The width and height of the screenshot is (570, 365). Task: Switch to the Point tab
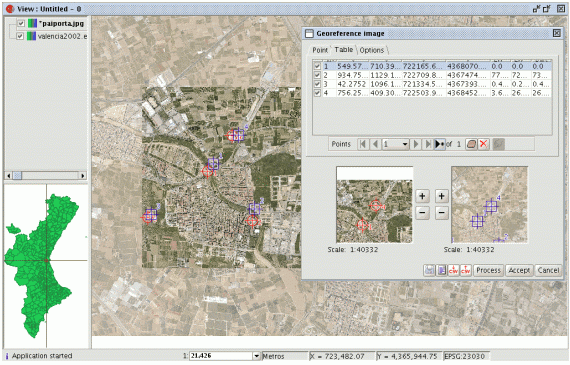pos(320,50)
